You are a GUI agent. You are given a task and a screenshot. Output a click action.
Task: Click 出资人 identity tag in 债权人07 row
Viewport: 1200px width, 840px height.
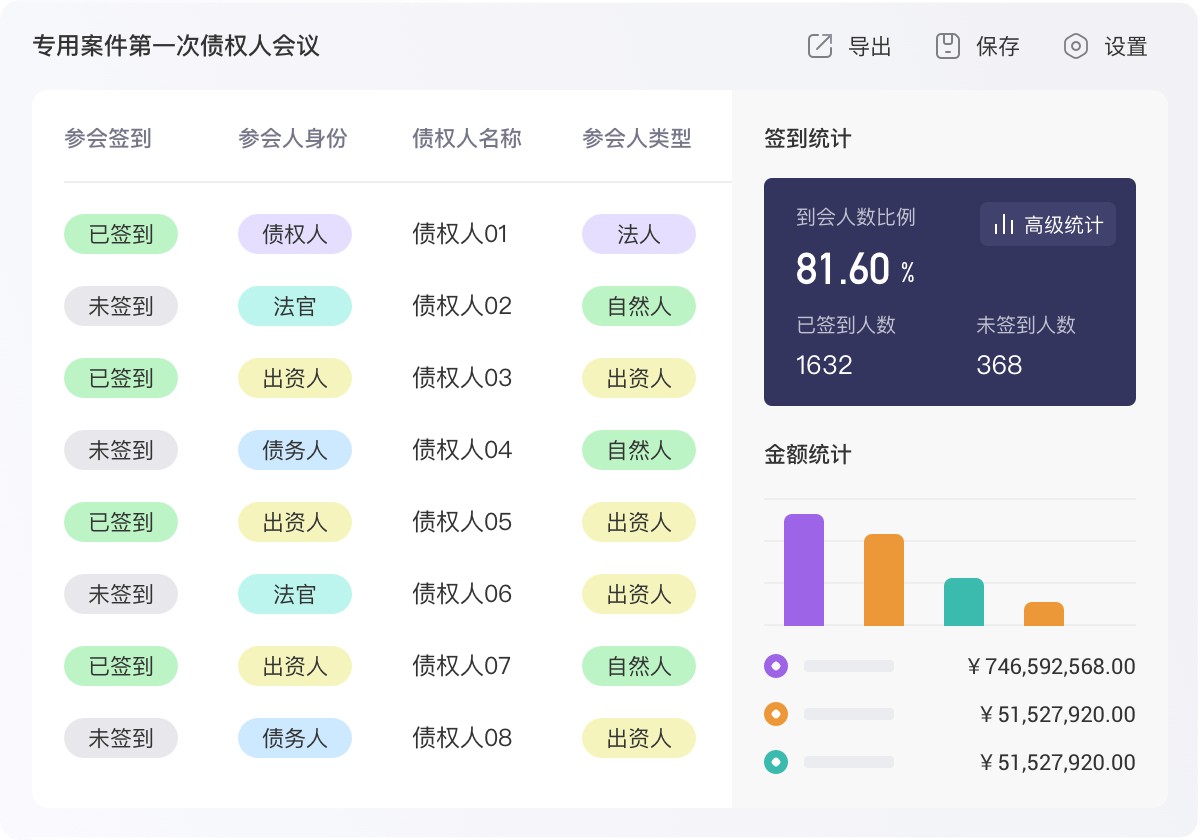295,666
